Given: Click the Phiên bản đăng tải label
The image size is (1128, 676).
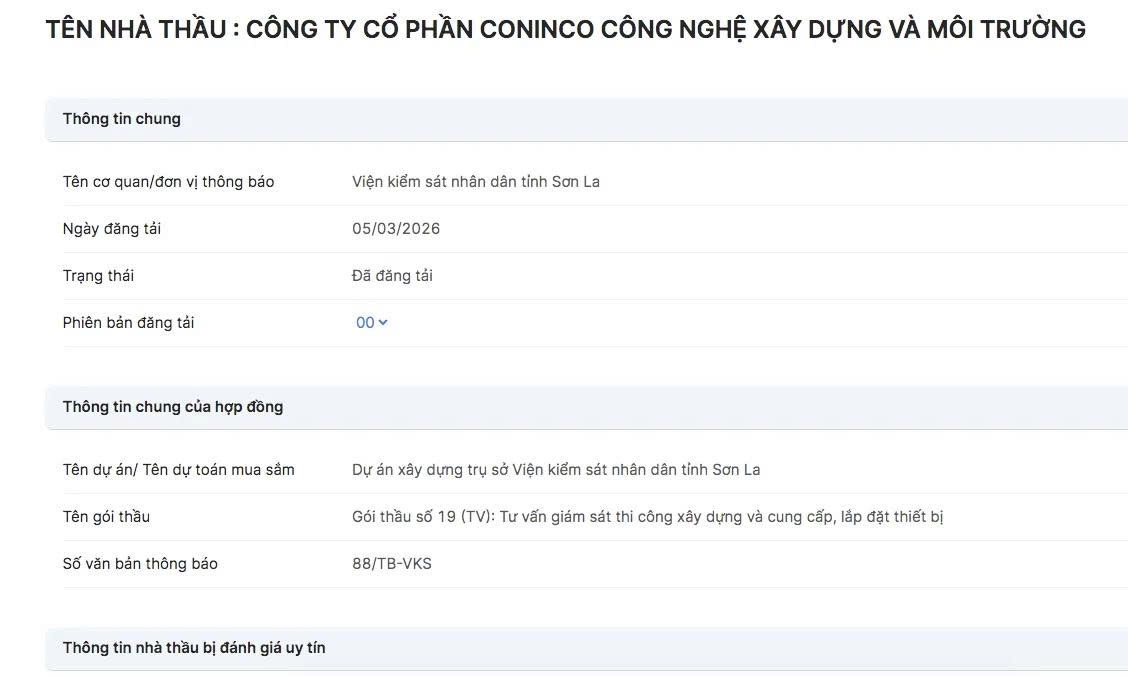Looking at the screenshot, I should point(128,323).
